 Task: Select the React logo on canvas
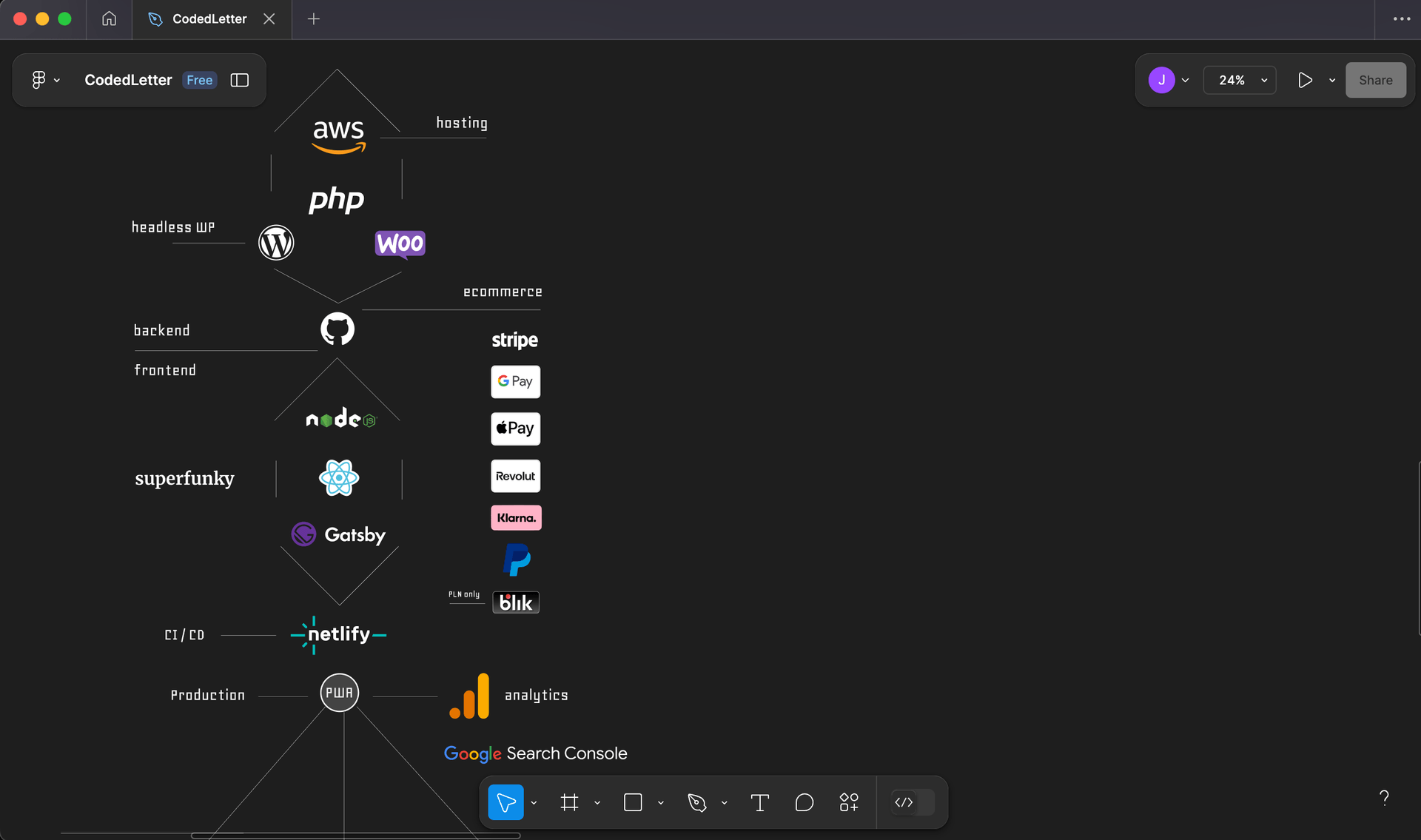pos(339,478)
